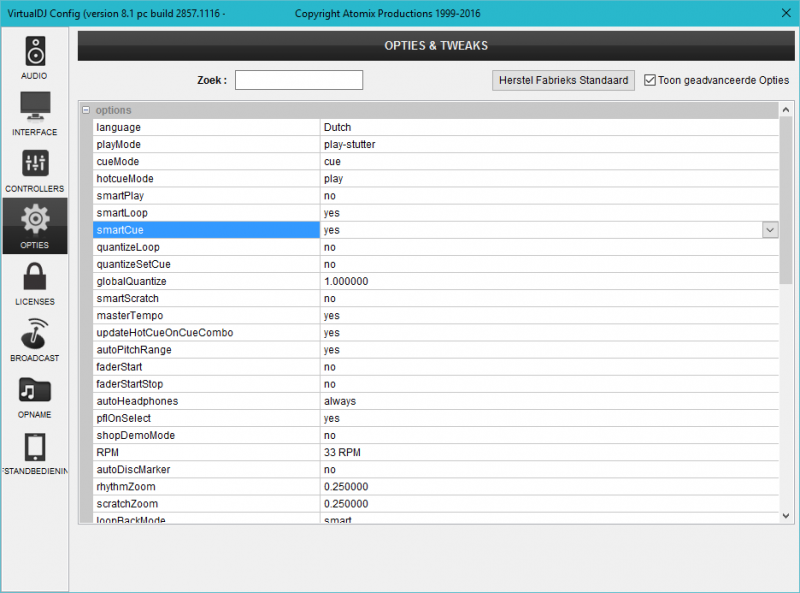Select the shopDemoMode option row
This screenshot has height=593, width=800.
point(435,435)
